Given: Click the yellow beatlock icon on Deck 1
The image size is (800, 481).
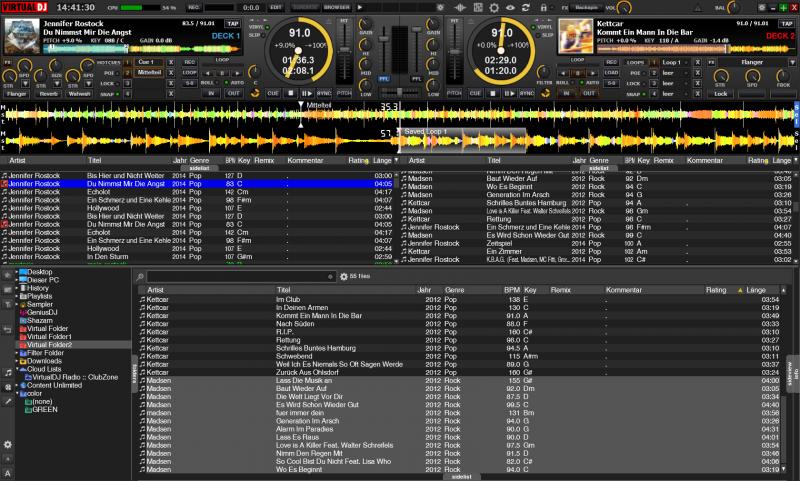Looking at the screenshot, I should pyautogui.click(x=255, y=93).
